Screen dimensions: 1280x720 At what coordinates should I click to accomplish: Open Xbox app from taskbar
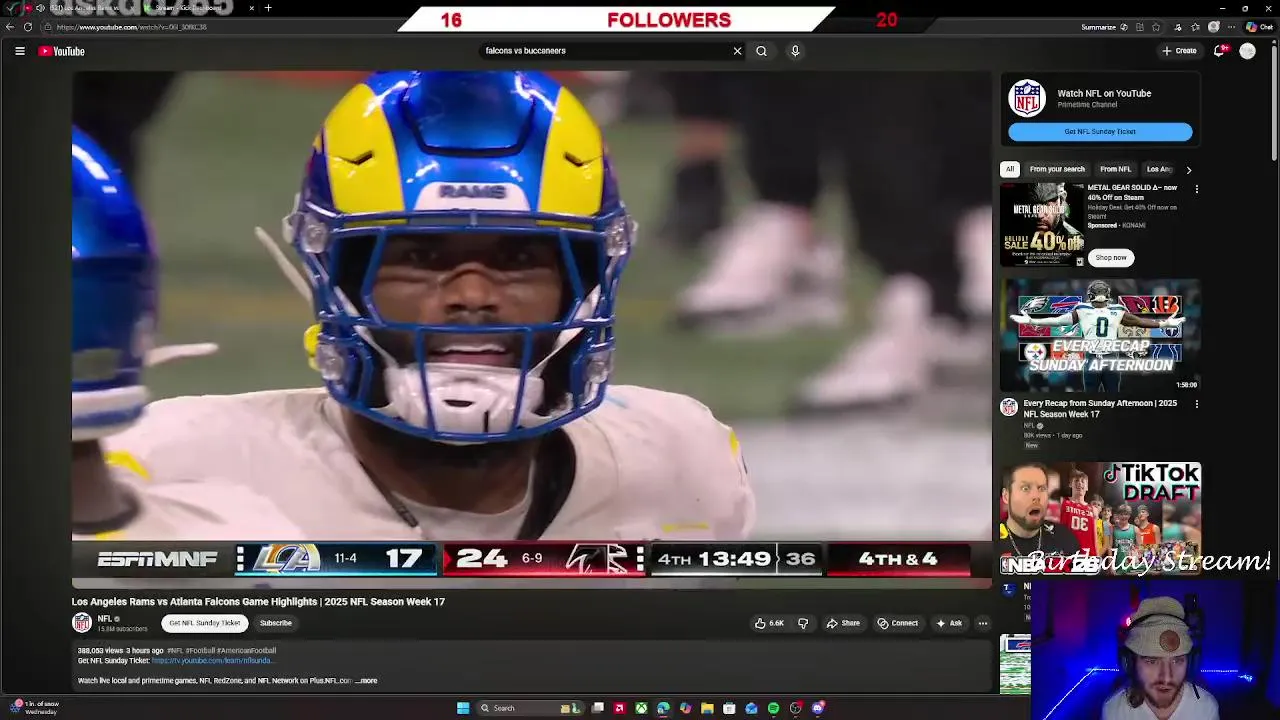point(641,708)
